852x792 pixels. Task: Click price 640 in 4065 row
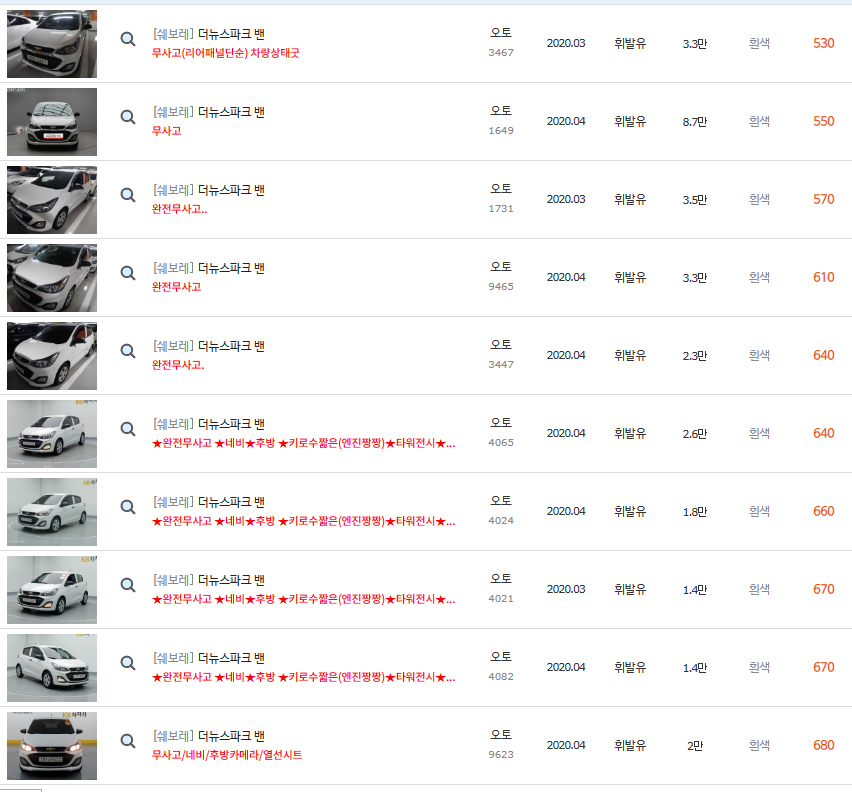pos(824,433)
